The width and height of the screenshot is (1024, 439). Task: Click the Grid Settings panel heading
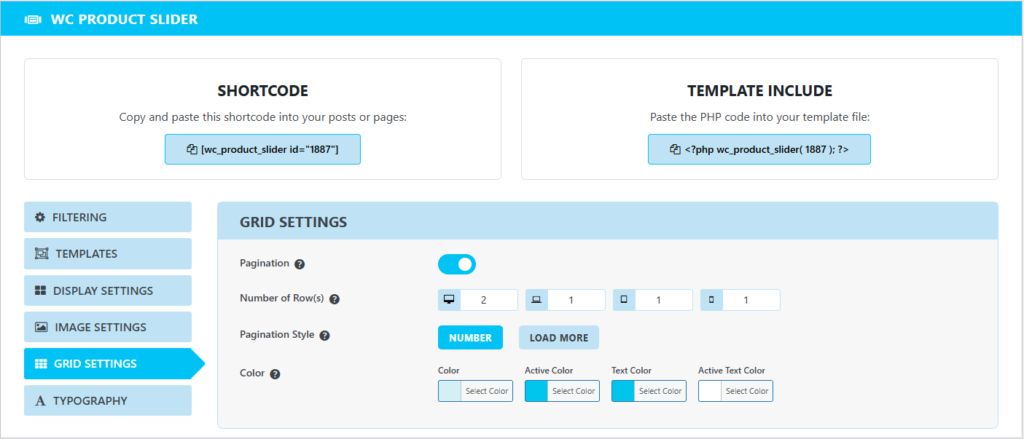pyautogui.click(x=293, y=222)
